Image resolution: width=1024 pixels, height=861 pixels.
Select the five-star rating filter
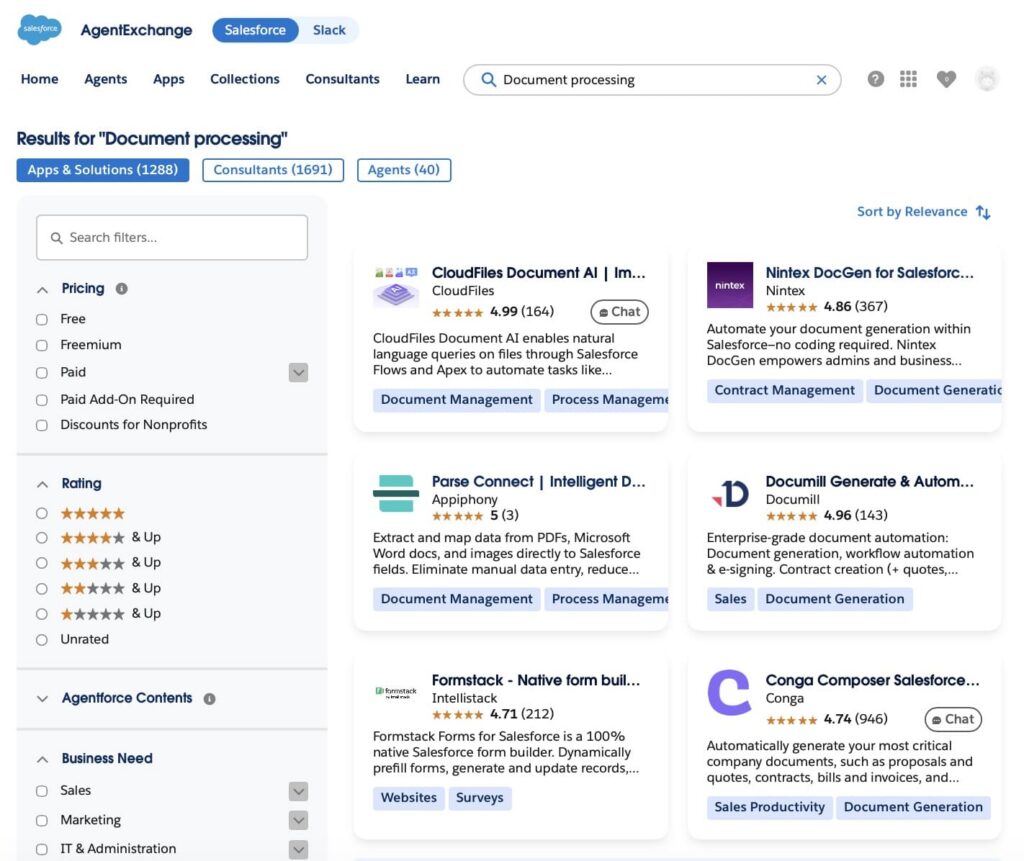(42, 513)
